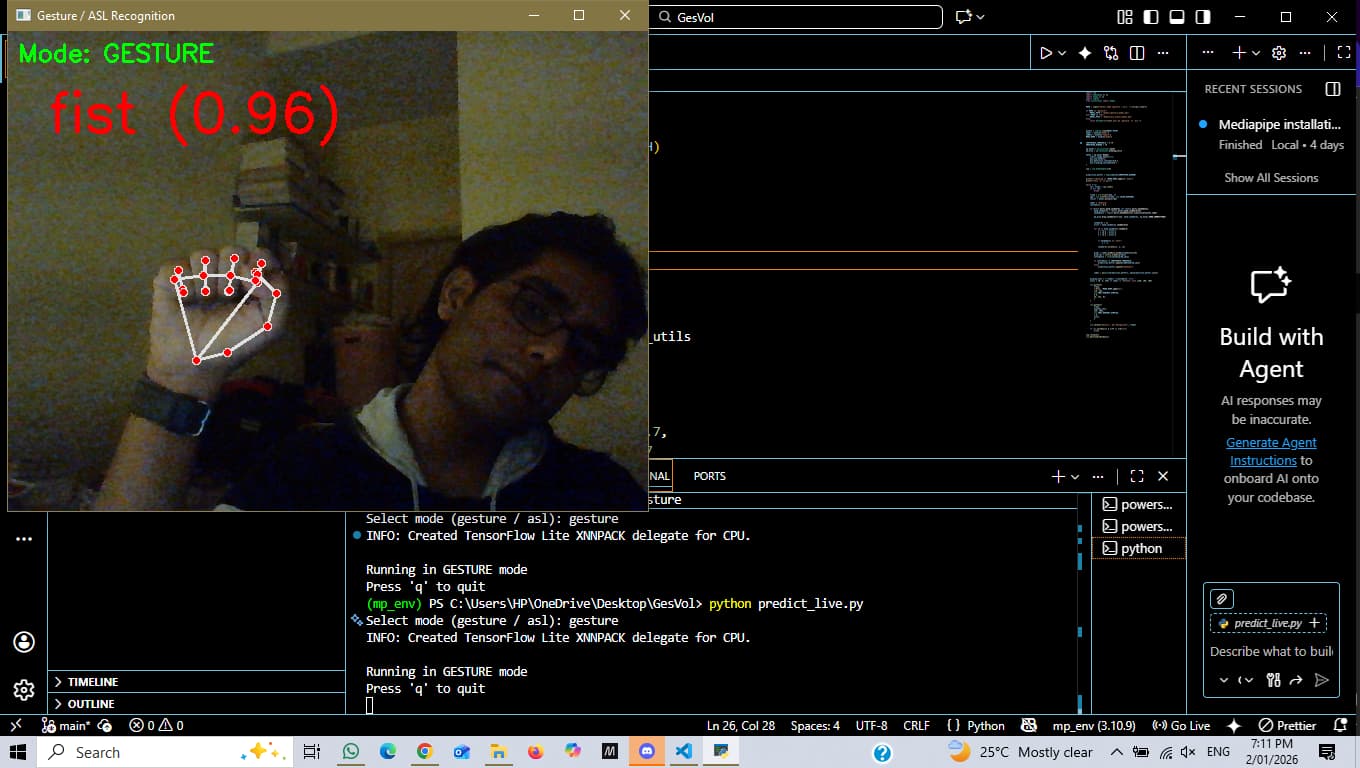Open the Manage gear in activity bar

pos(24,690)
